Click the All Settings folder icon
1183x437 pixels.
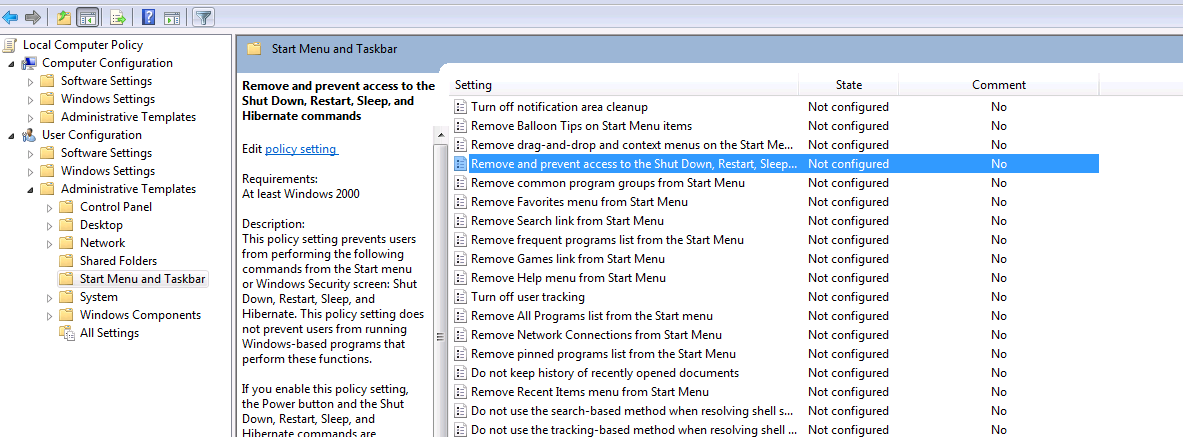67,333
